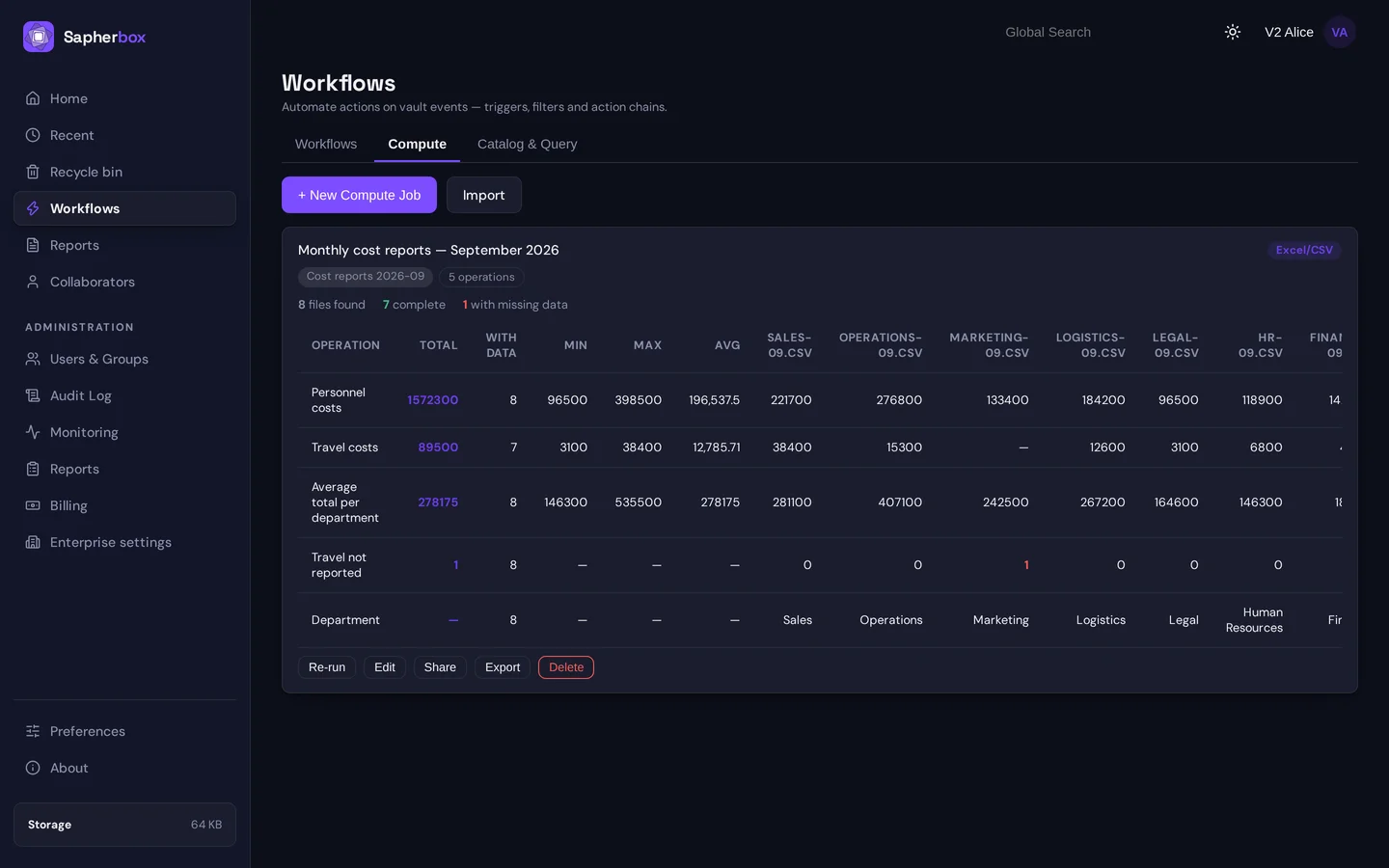This screenshot has height=868, width=1389.
Task: Export the compute job results
Action: click(x=503, y=667)
